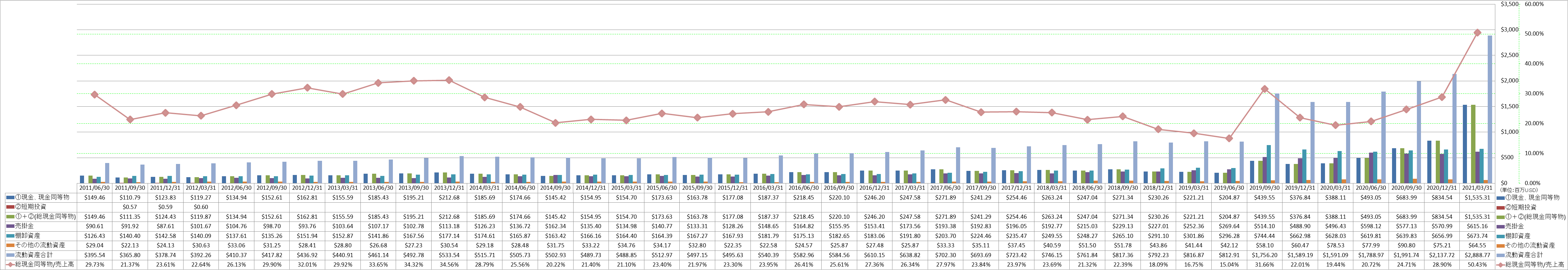
Task: Select teal swatch beside left row label 棚卸資産
Action: 10,236
